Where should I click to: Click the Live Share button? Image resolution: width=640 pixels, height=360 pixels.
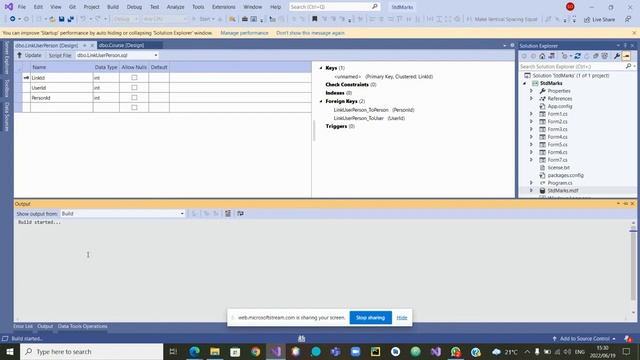click(599, 19)
